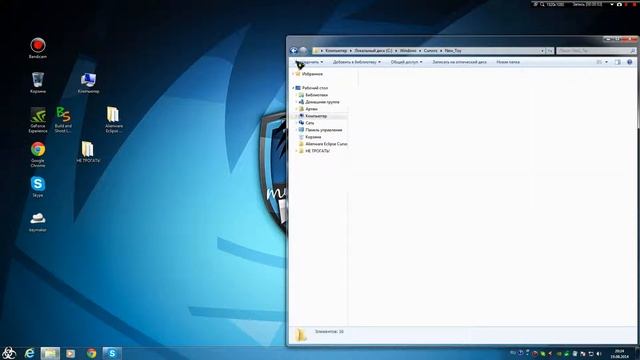Screen dimensions: 640x360
Task: Open the taskbar clock and date
Action: pyautogui.click(x=620, y=353)
